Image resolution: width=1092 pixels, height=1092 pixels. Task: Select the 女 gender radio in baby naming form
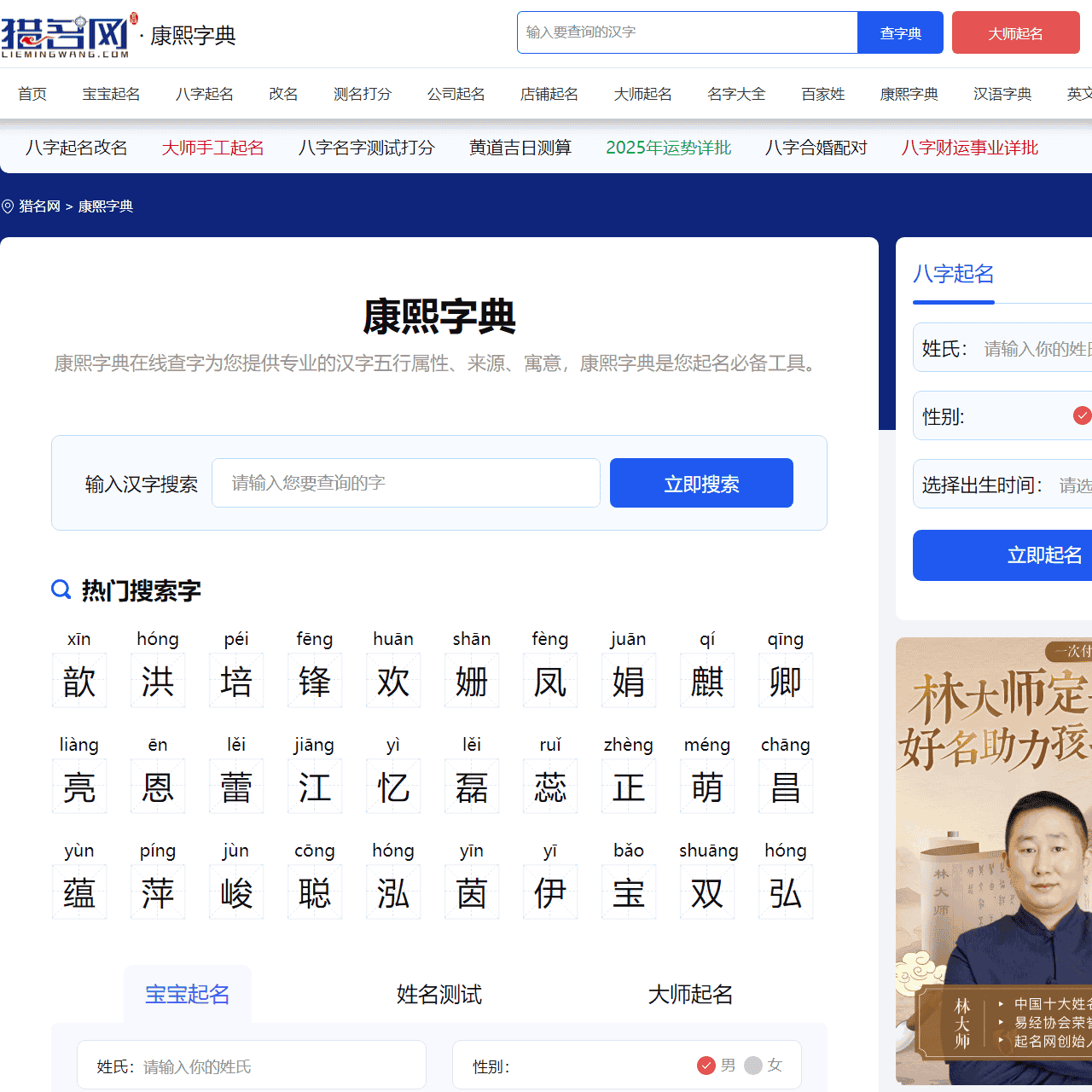tap(753, 1065)
